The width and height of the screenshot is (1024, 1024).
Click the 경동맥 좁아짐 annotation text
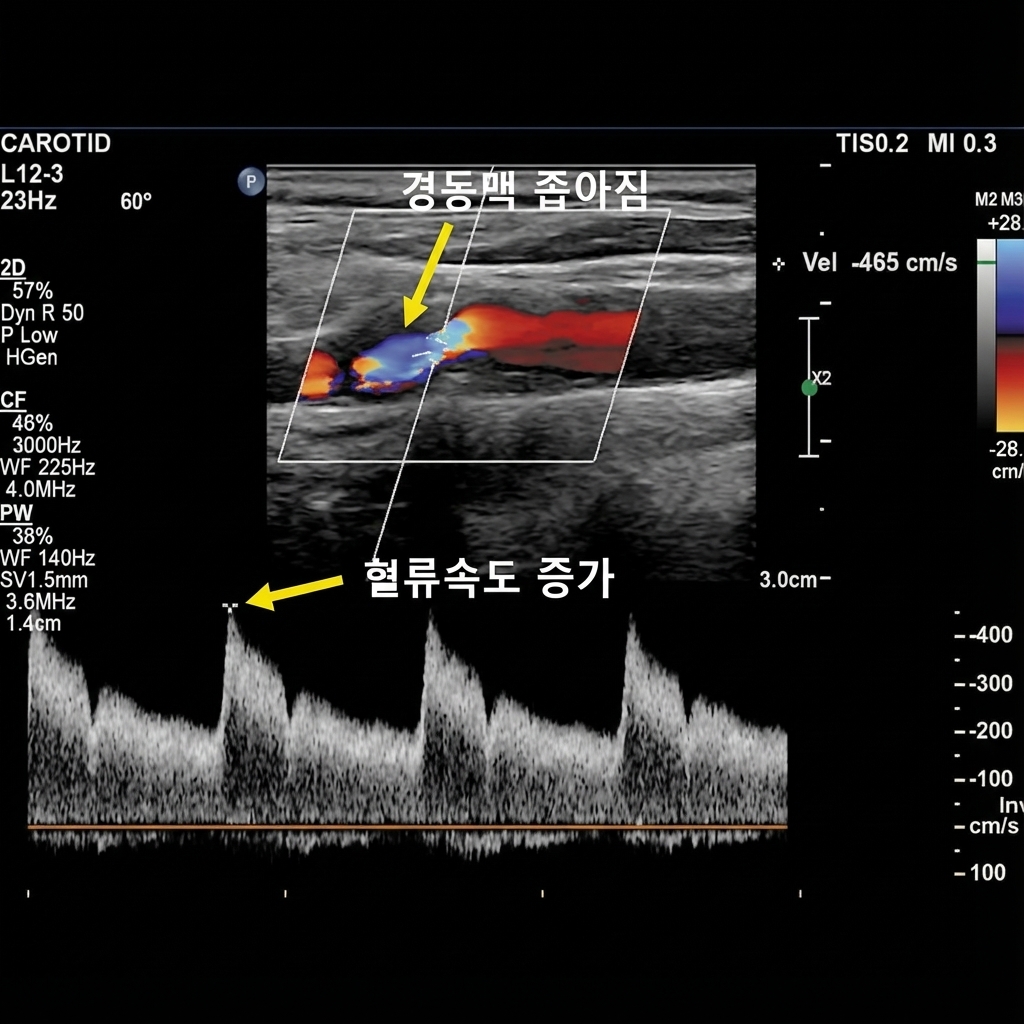point(525,189)
